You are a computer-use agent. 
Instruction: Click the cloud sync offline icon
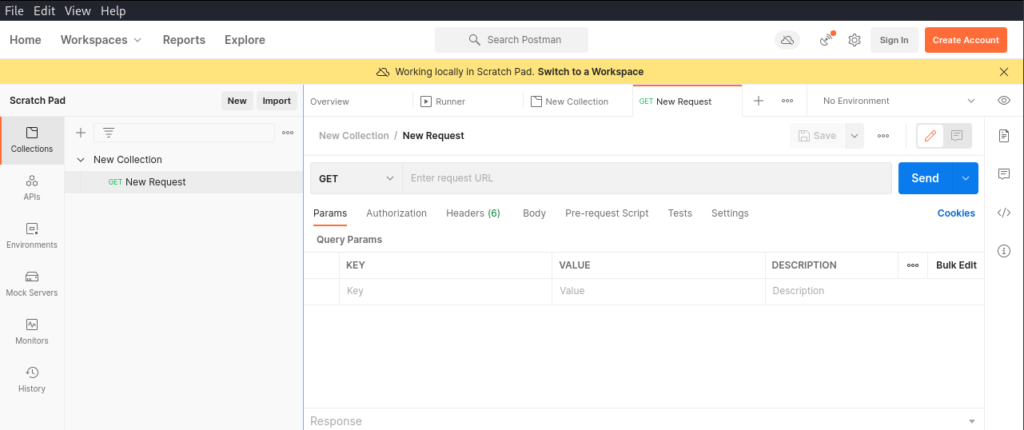click(x=787, y=40)
